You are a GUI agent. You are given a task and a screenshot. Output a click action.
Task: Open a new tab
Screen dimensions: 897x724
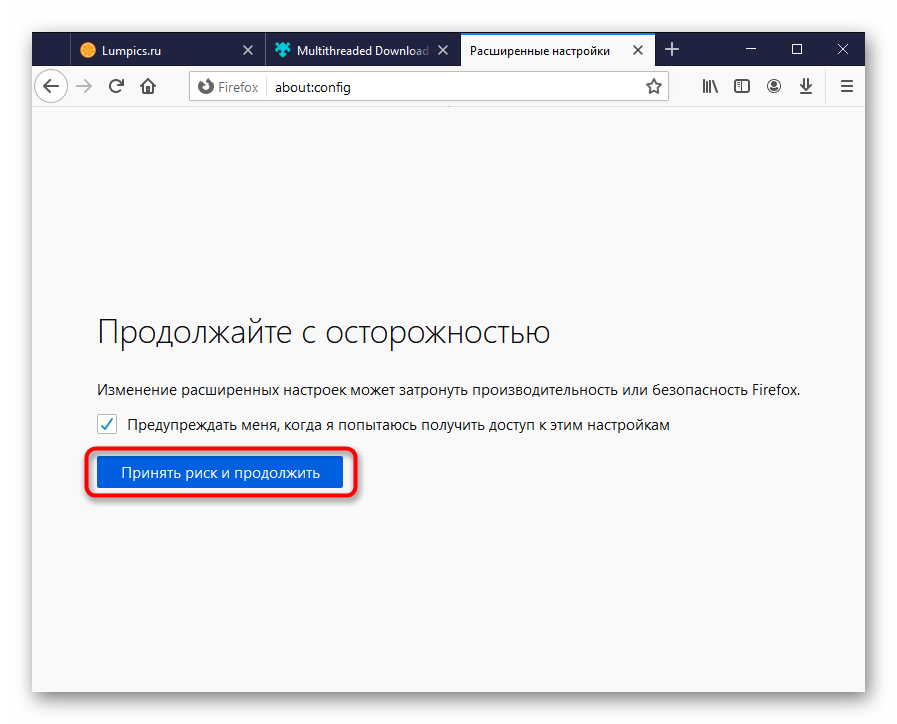(672, 49)
